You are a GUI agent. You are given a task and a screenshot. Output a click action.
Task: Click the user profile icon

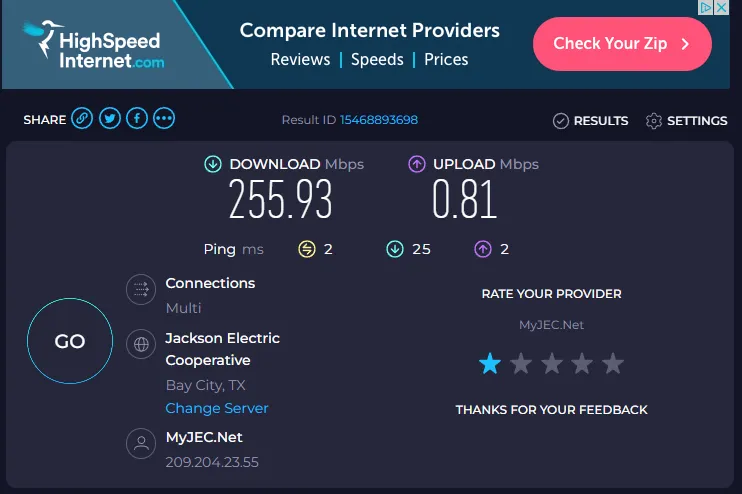[141, 443]
